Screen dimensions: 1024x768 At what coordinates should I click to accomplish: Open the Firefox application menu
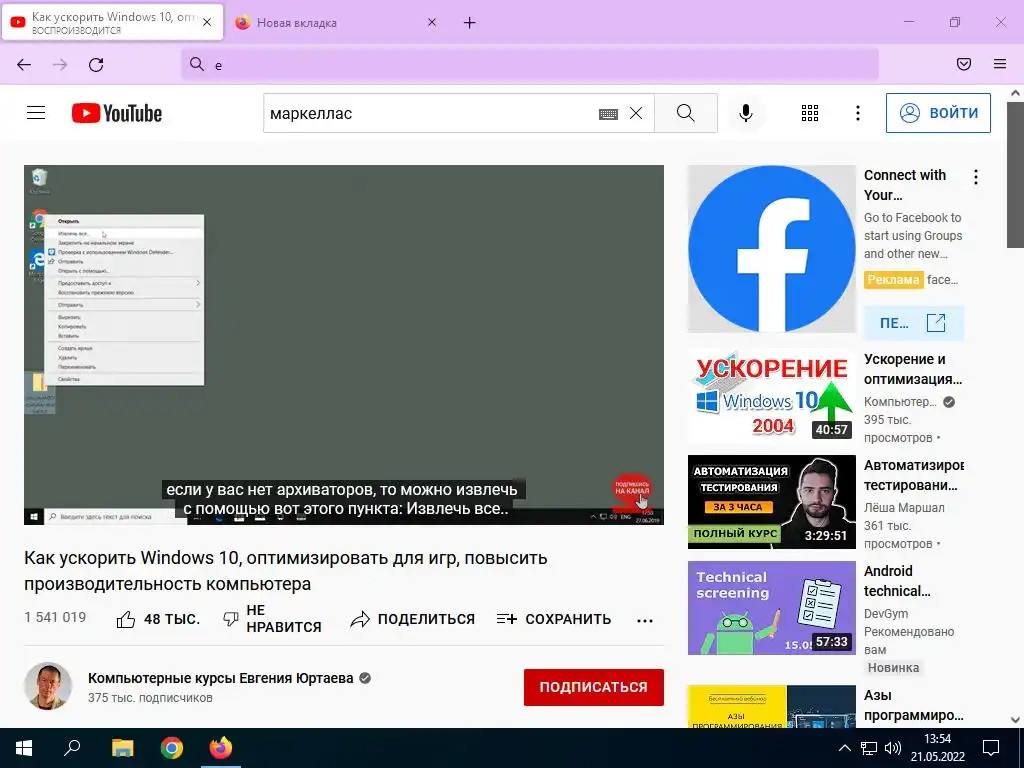click(x=1000, y=64)
